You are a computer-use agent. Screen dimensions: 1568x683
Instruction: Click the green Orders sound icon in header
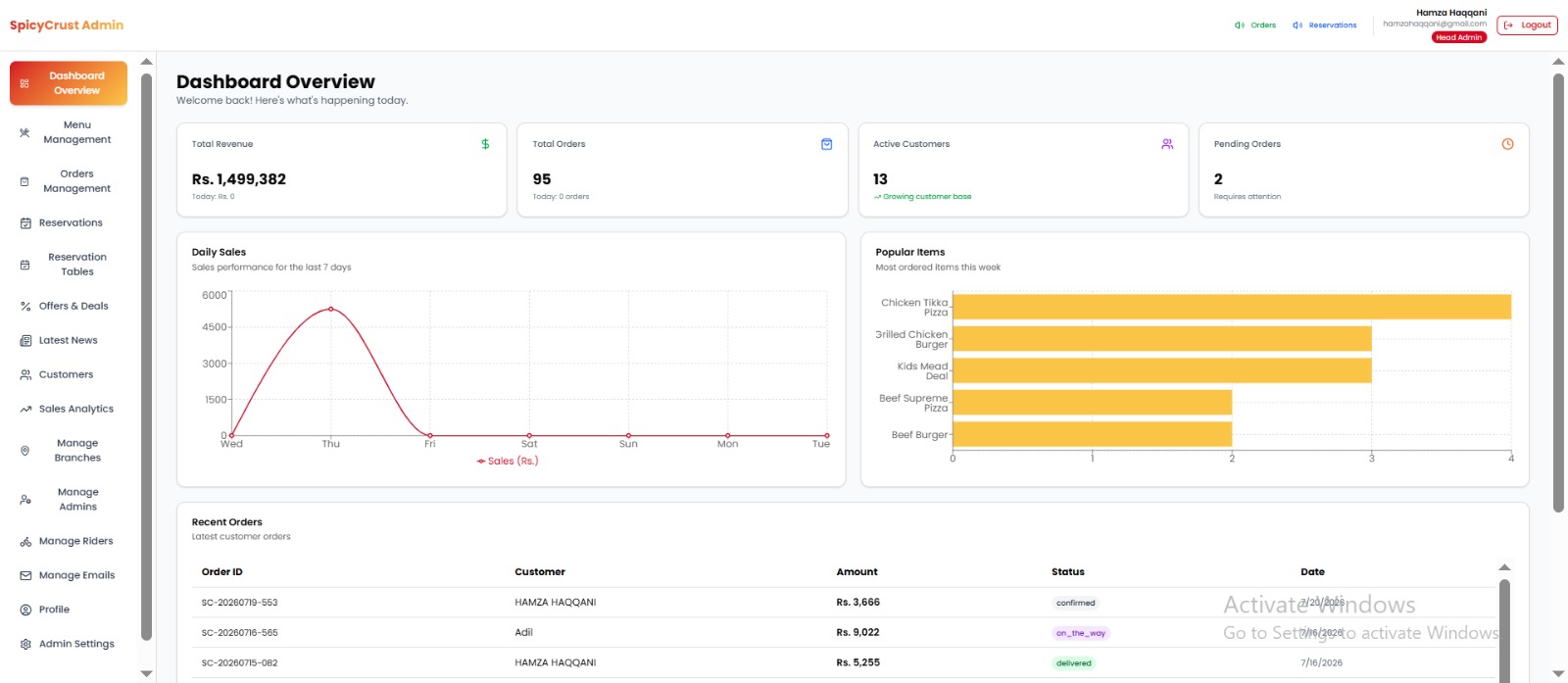1240,25
